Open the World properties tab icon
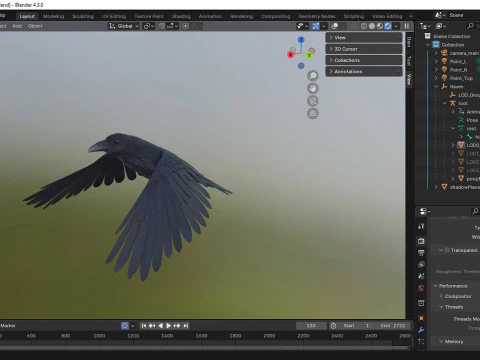The width and height of the screenshot is (480, 360). (421, 288)
